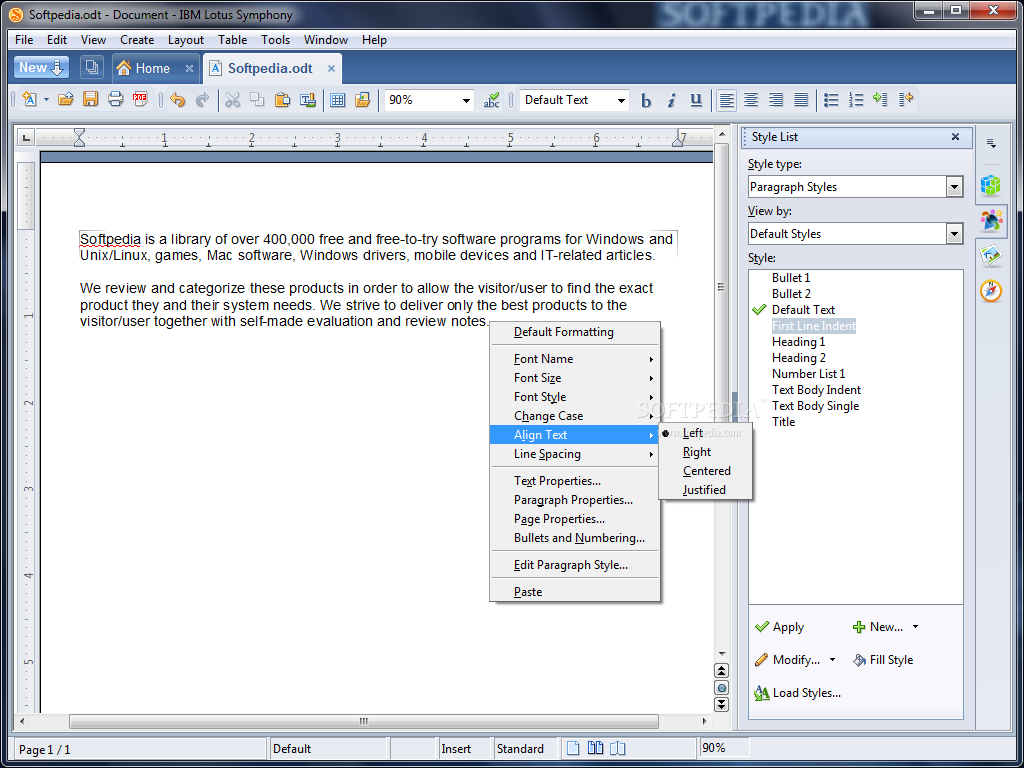Image resolution: width=1024 pixels, height=768 pixels.
Task: Click the New button with arrow
Action: [41, 67]
